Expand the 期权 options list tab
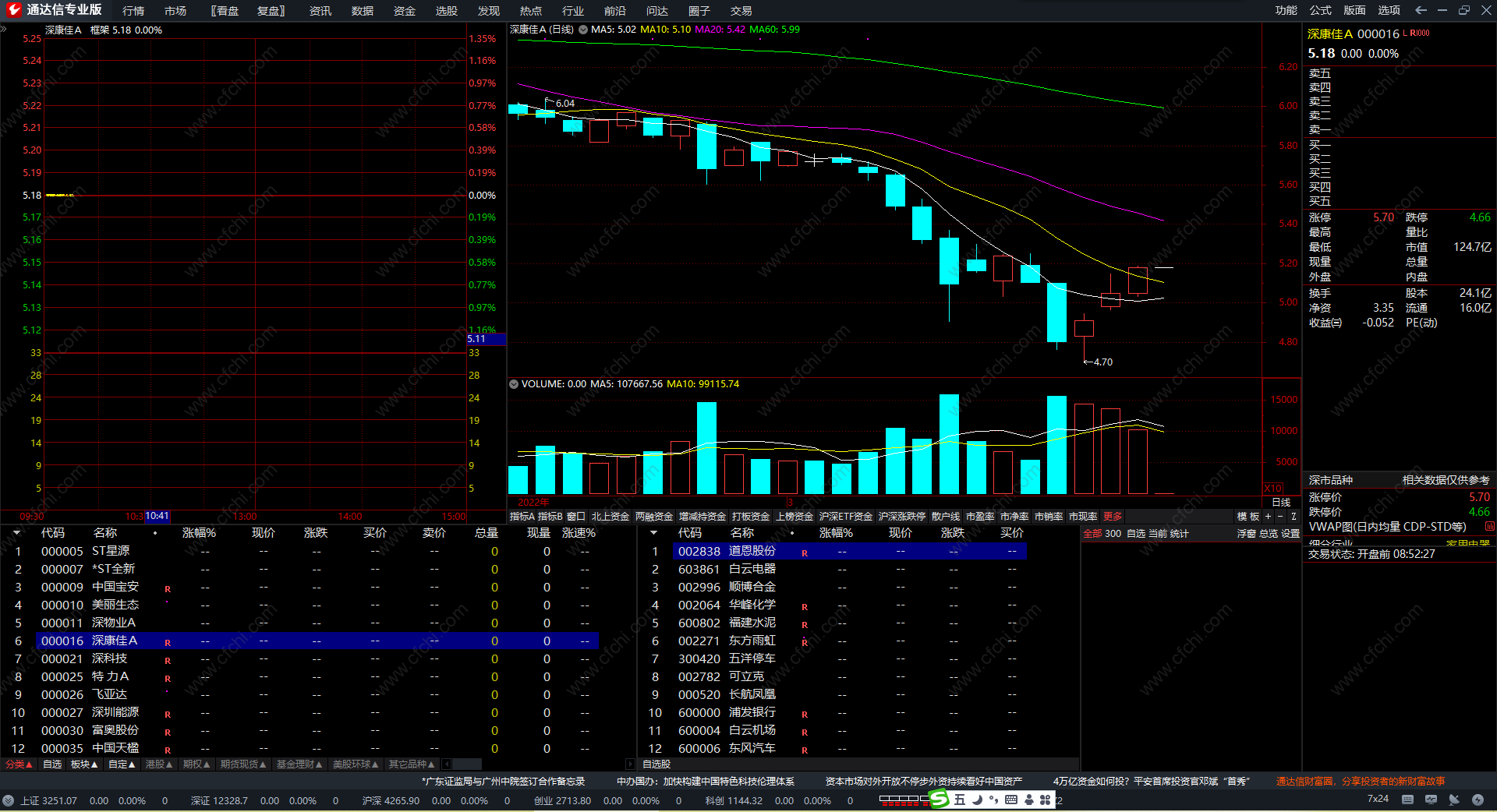1497x812 pixels. 196,764
